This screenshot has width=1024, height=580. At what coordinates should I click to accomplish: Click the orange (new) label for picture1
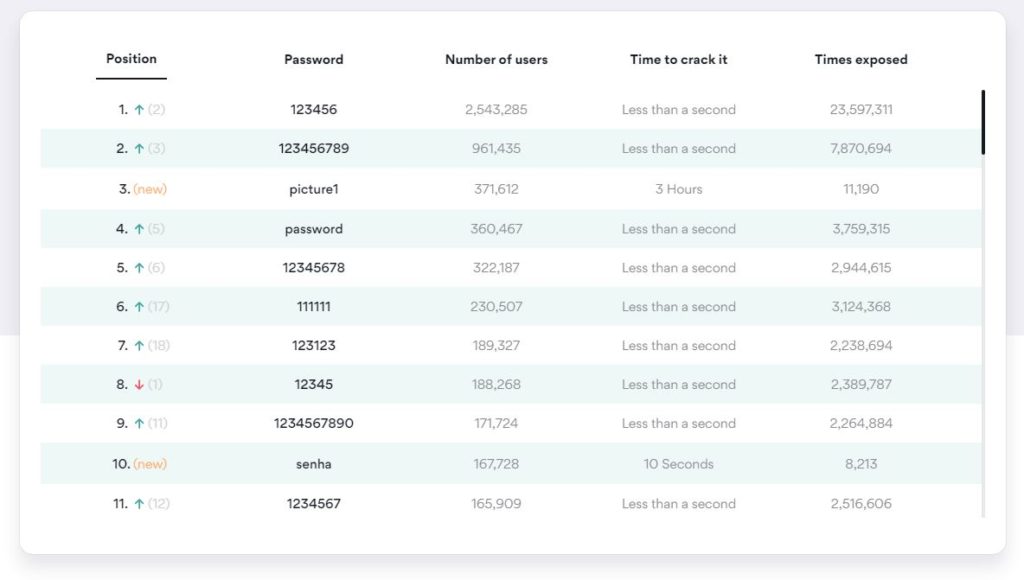pos(150,189)
